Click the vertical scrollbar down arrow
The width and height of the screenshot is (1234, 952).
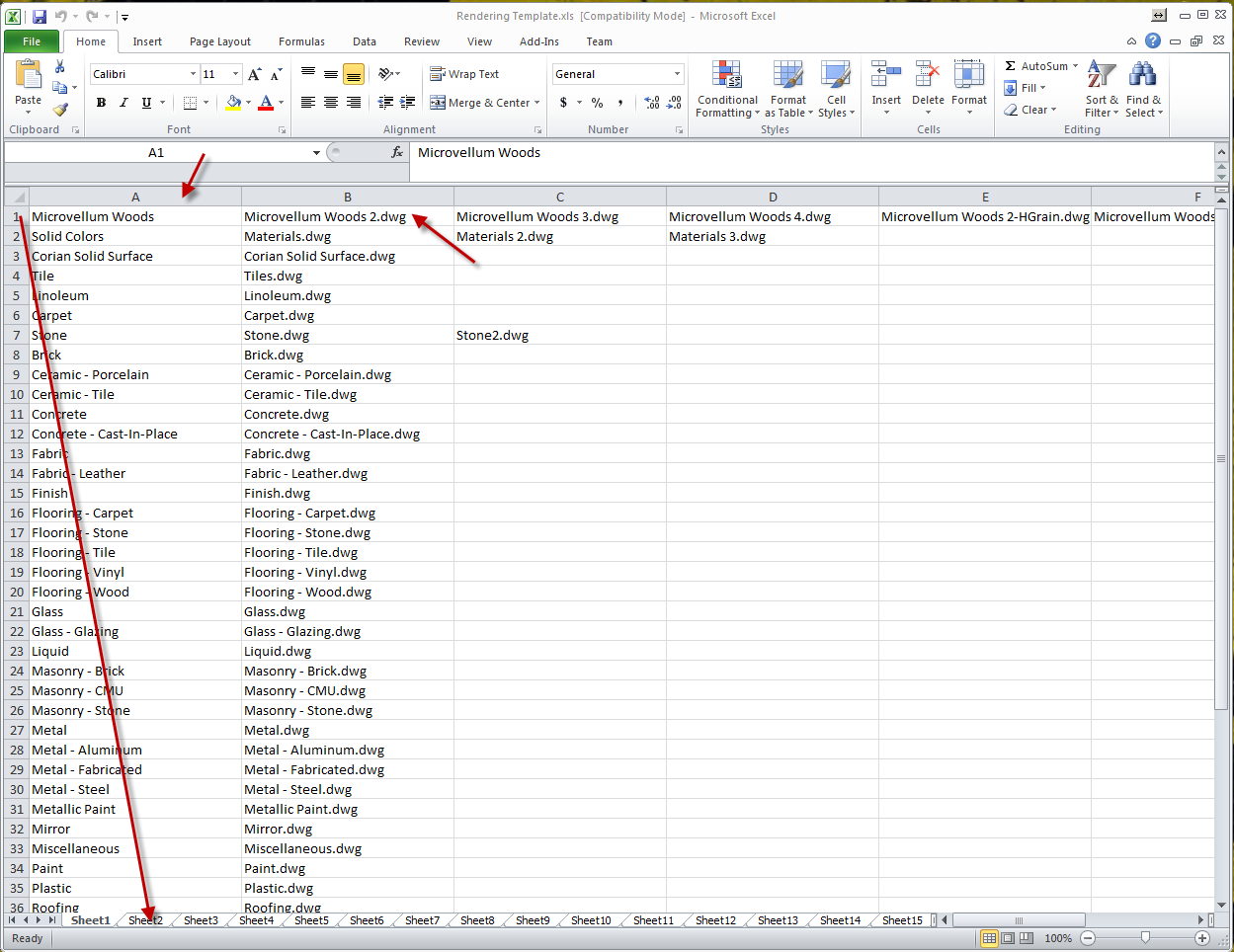click(x=1222, y=905)
